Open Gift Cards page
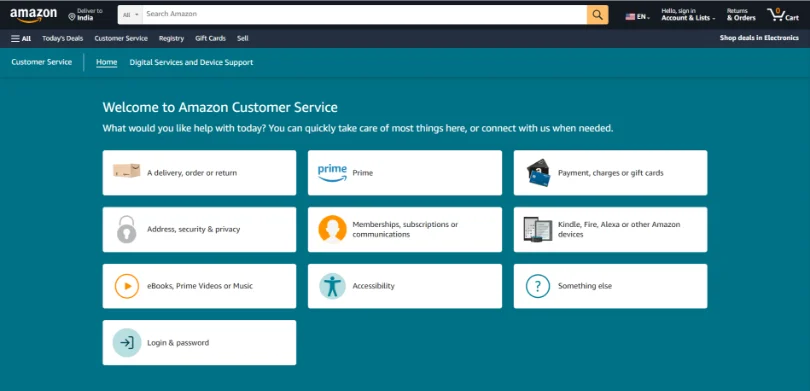The height and width of the screenshot is (391, 810). pos(210,38)
